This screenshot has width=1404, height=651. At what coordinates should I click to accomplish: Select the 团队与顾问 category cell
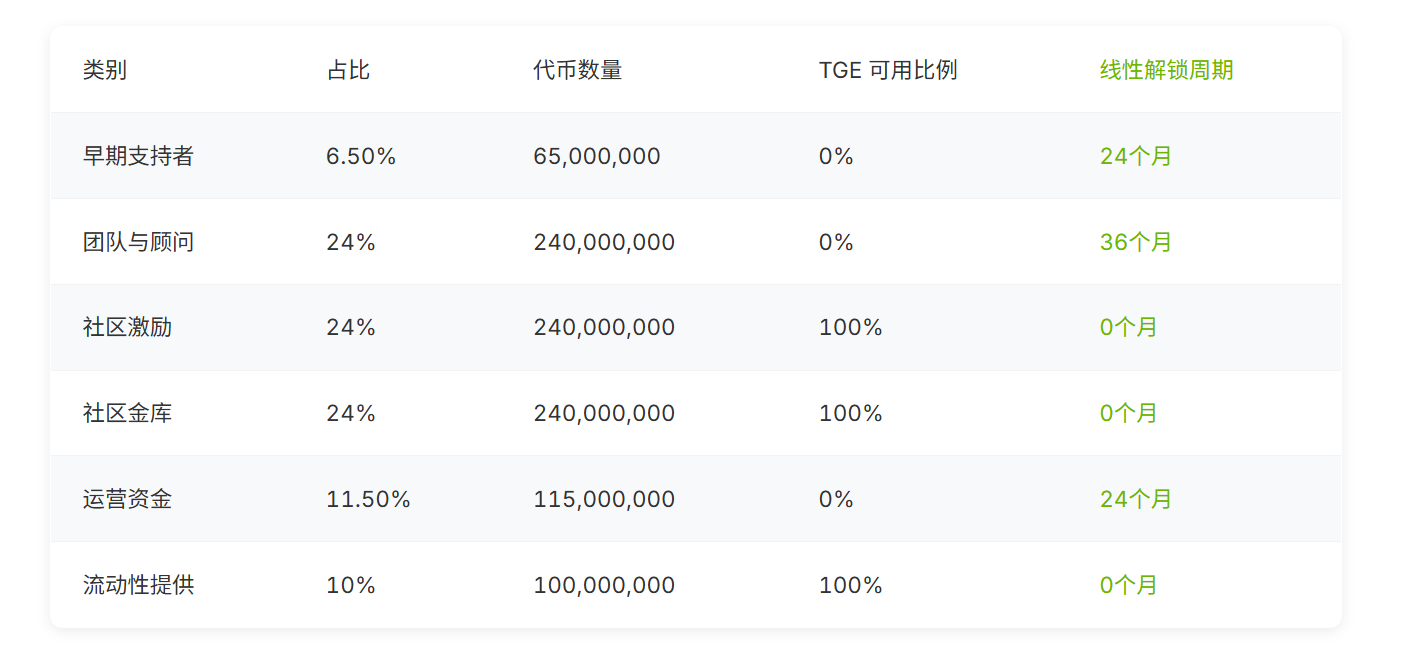[138, 242]
